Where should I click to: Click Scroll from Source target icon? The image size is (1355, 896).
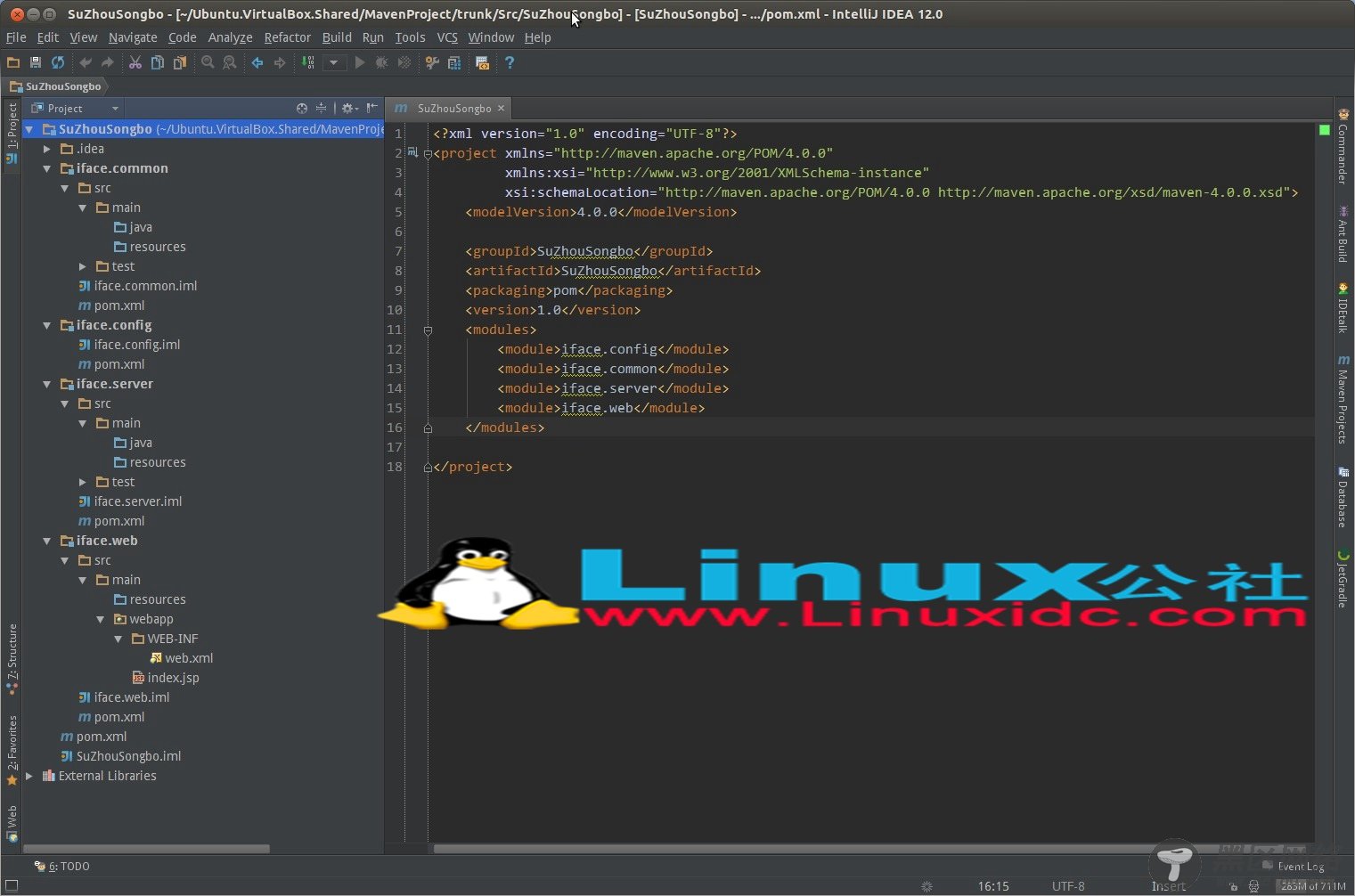click(x=302, y=108)
